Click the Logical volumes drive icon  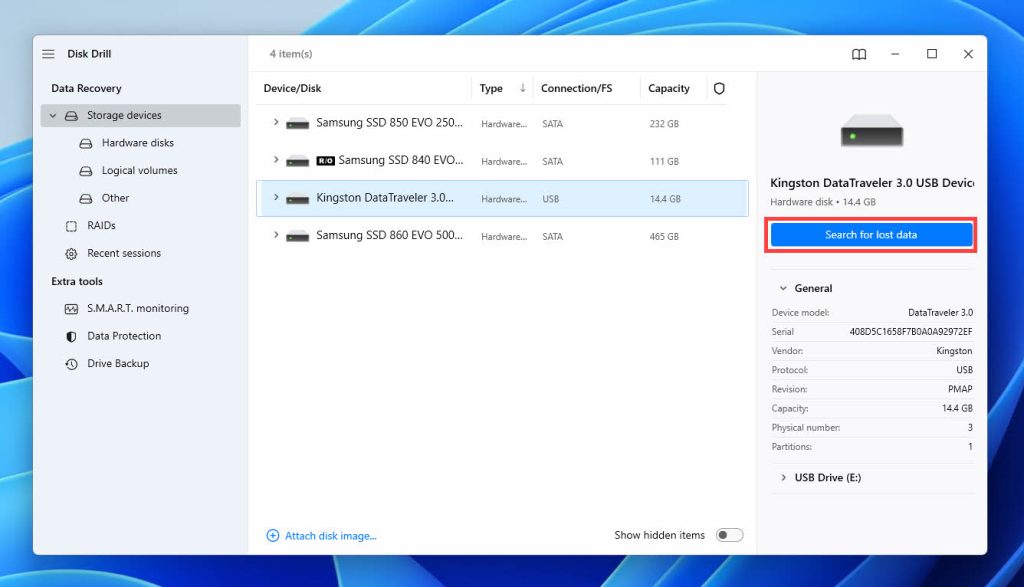tap(86, 170)
